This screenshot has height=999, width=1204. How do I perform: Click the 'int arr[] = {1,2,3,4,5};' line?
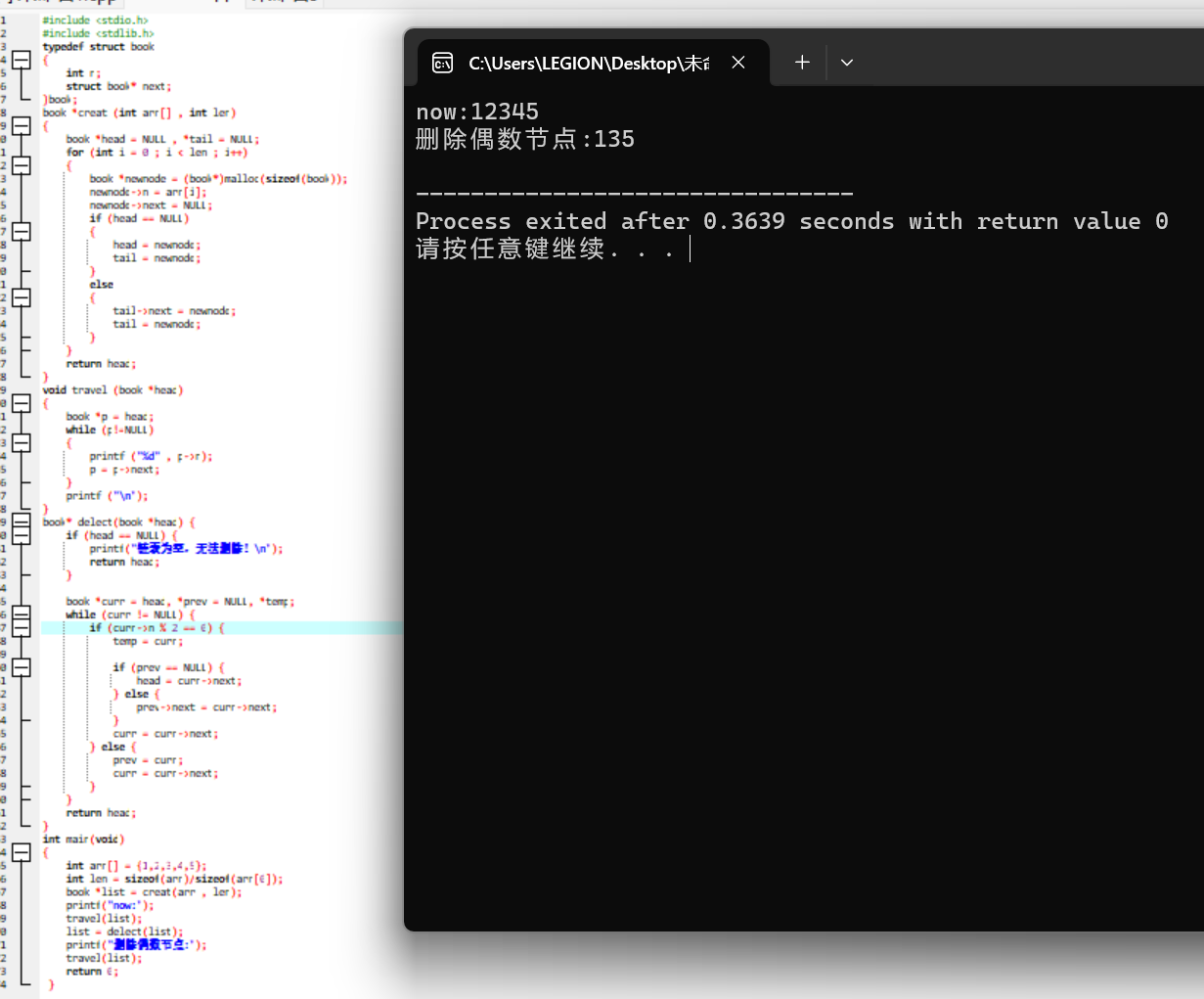pyautogui.click(x=136, y=866)
